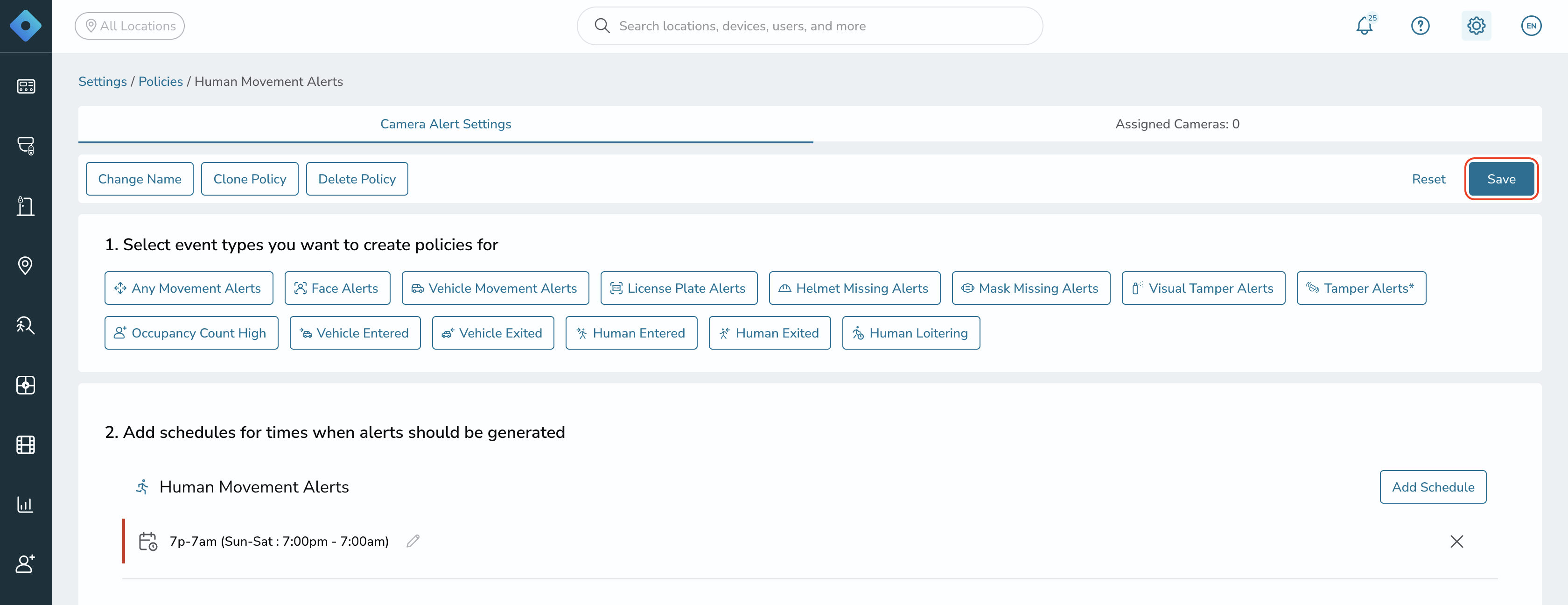Screen dimensions: 1568x605
Task: Open the analytics bar chart icon
Action: (x=26, y=505)
